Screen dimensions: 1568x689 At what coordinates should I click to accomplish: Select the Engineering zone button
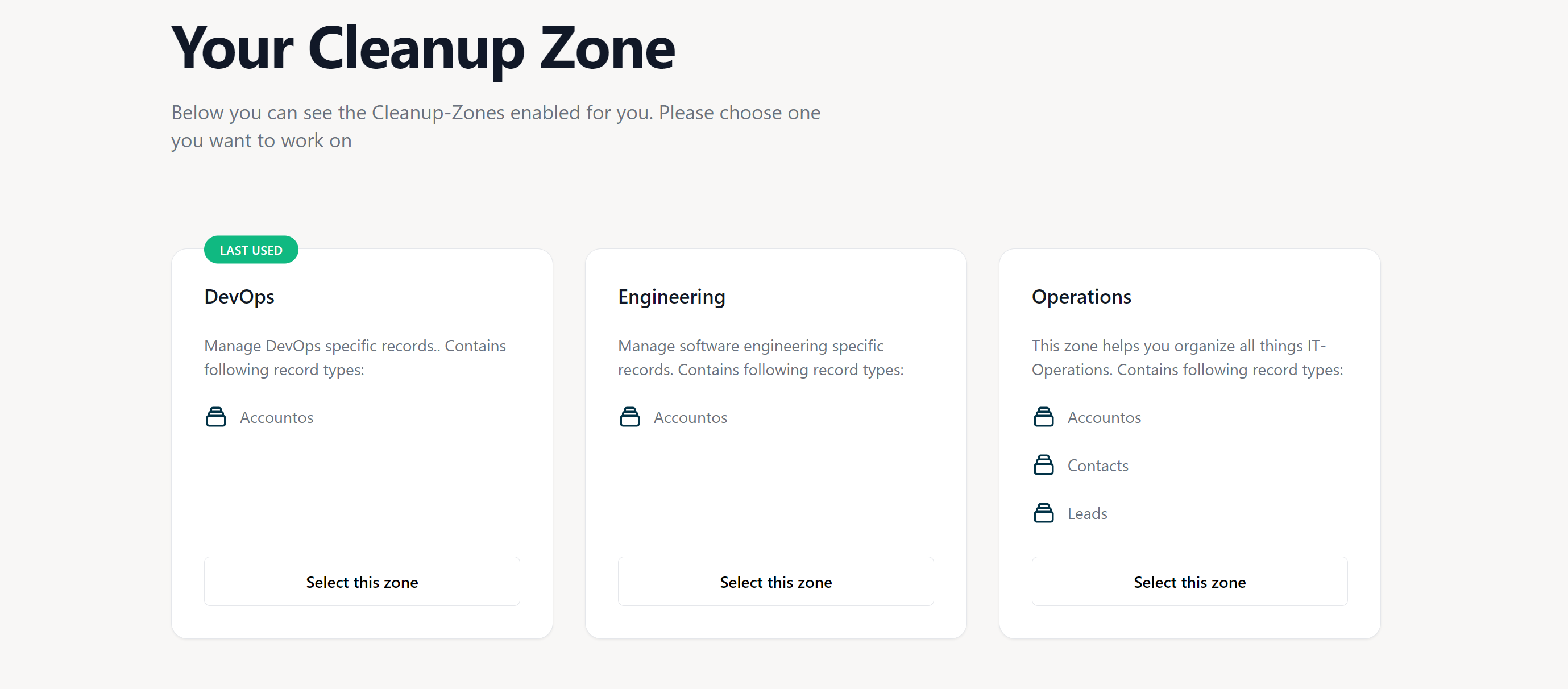pos(775,581)
